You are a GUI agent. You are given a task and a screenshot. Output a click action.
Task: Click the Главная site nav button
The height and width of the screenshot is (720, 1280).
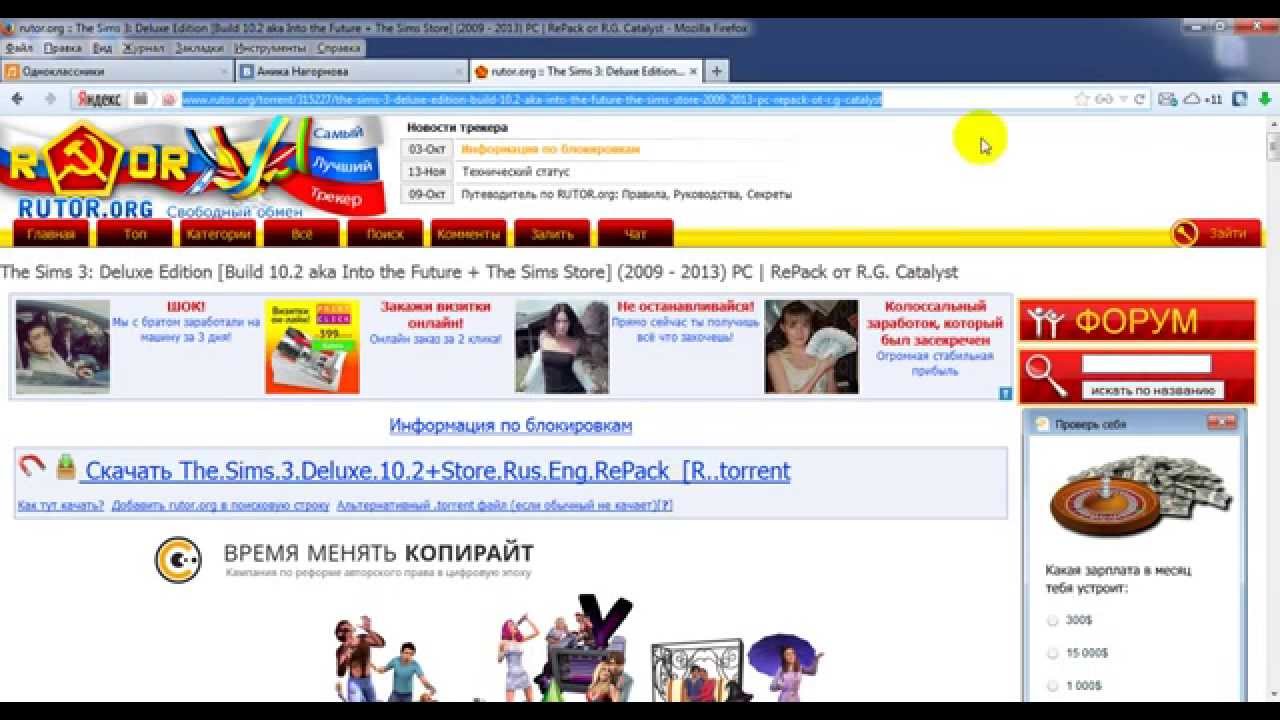tap(51, 234)
